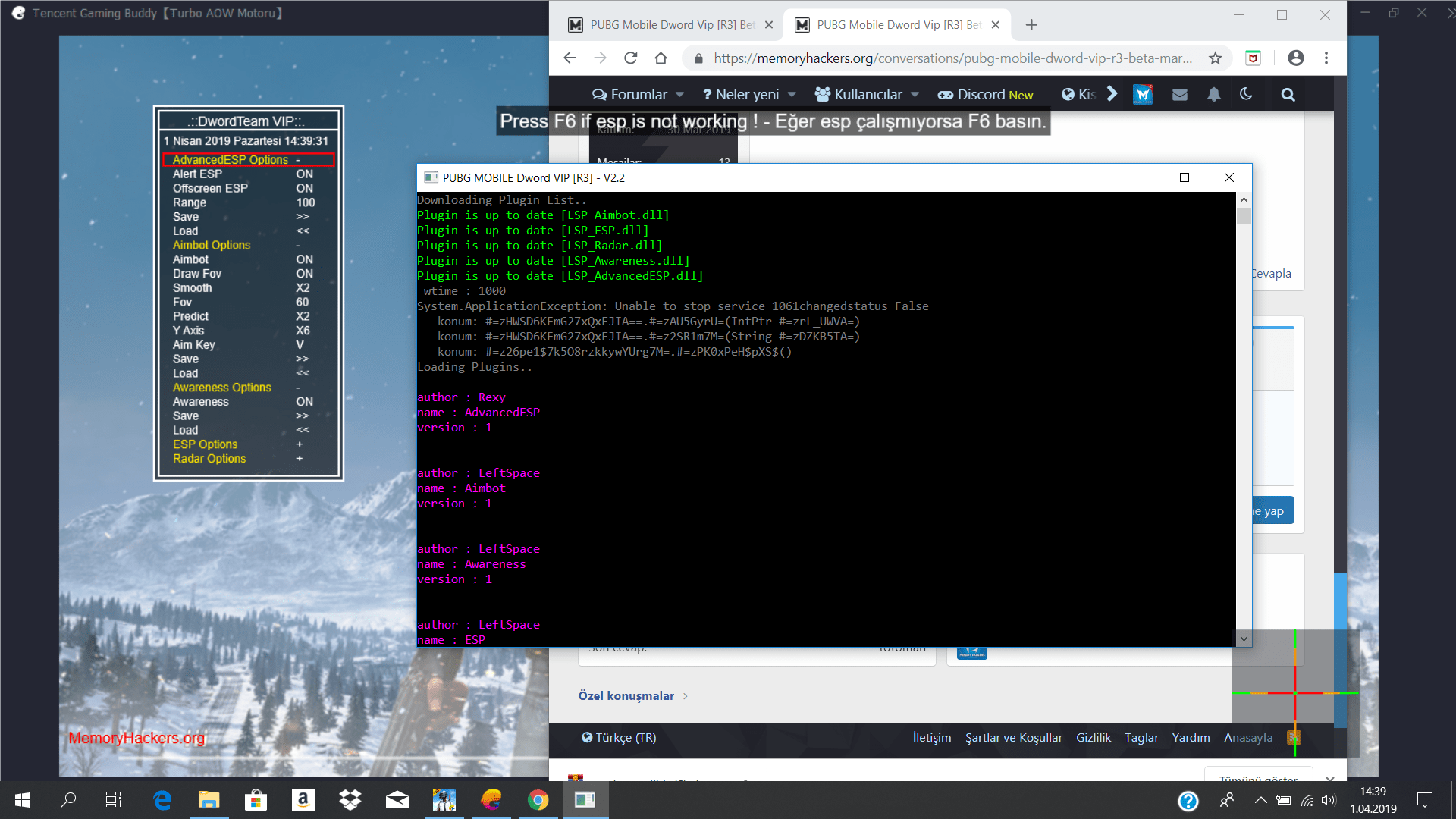Click the console window scroll down arrow

1244,639
